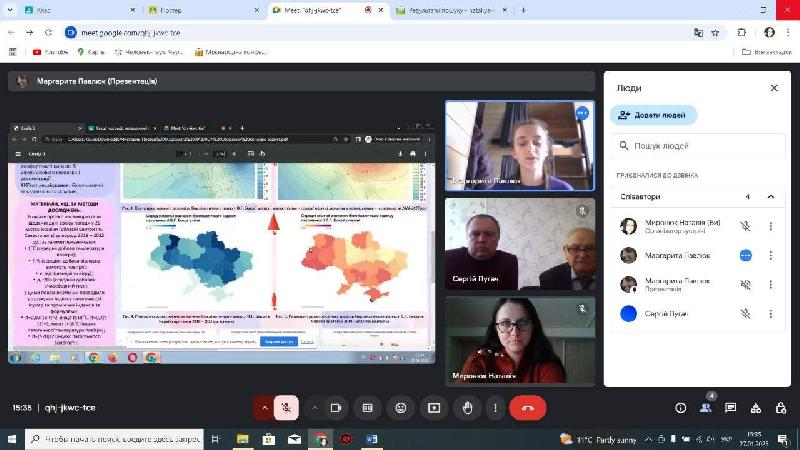Open meeting details info icon

[x=681, y=408]
